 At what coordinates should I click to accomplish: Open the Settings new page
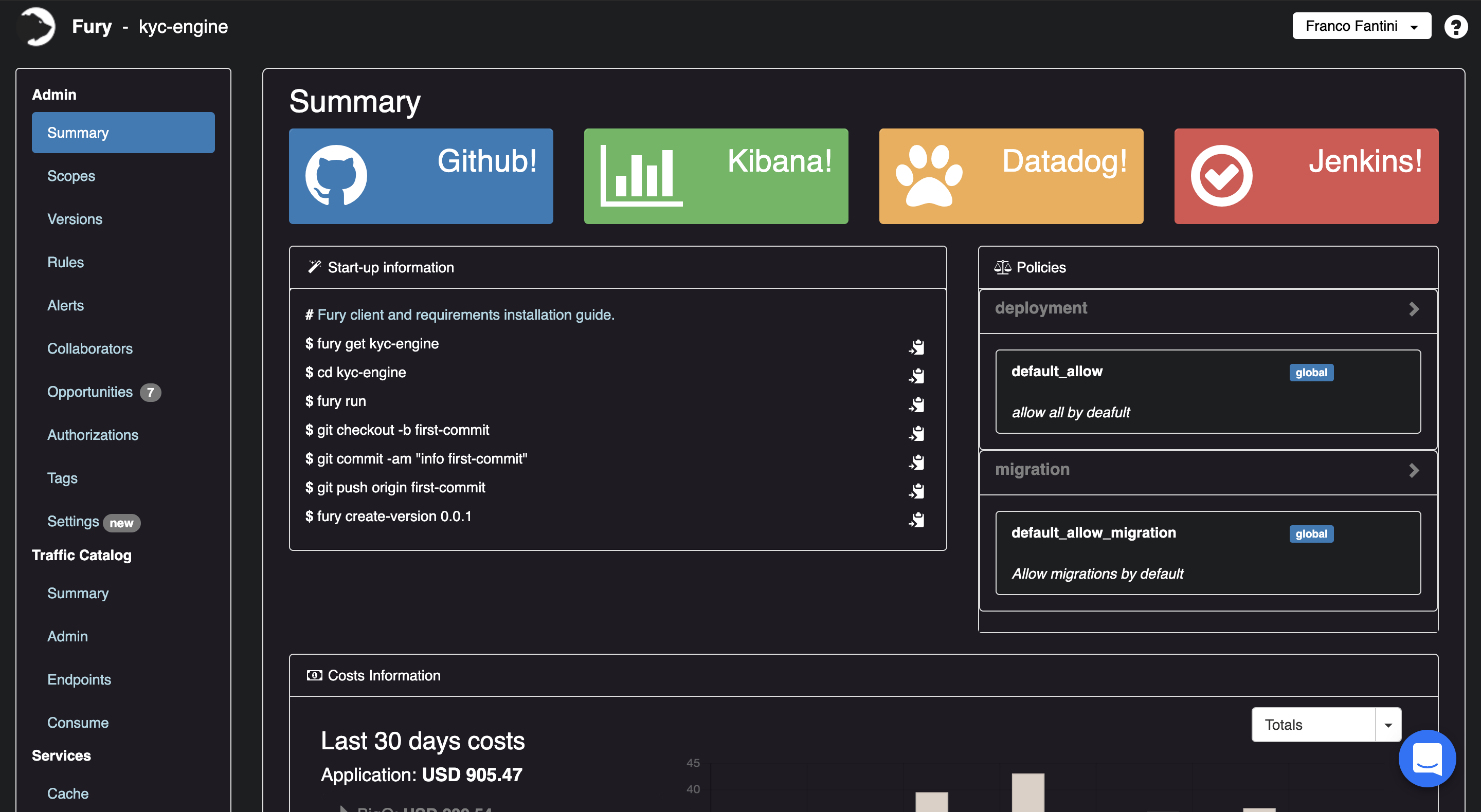(x=94, y=522)
